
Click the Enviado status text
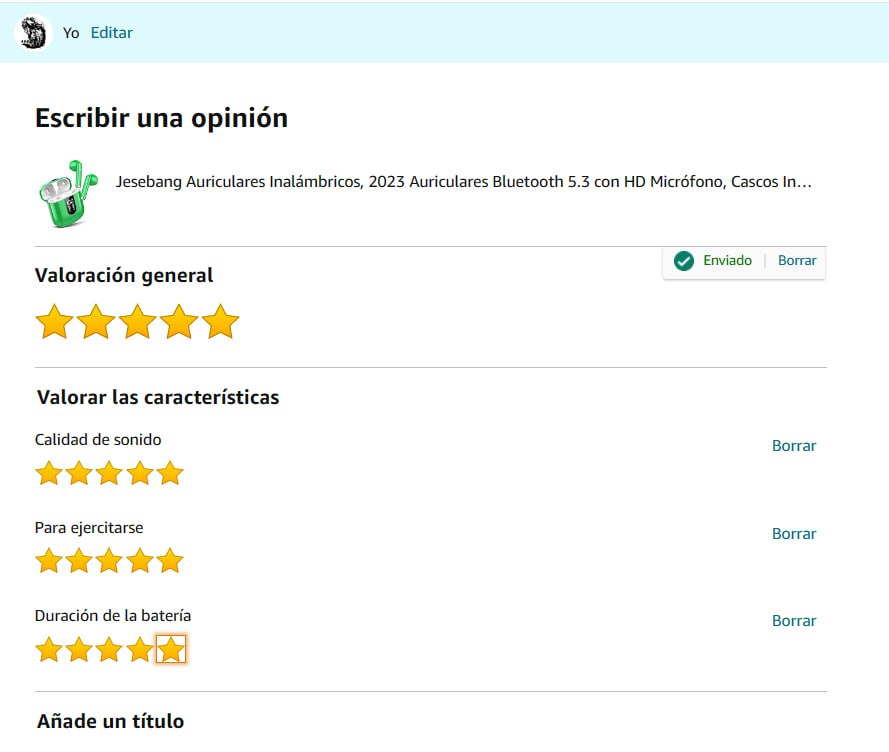pos(727,260)
